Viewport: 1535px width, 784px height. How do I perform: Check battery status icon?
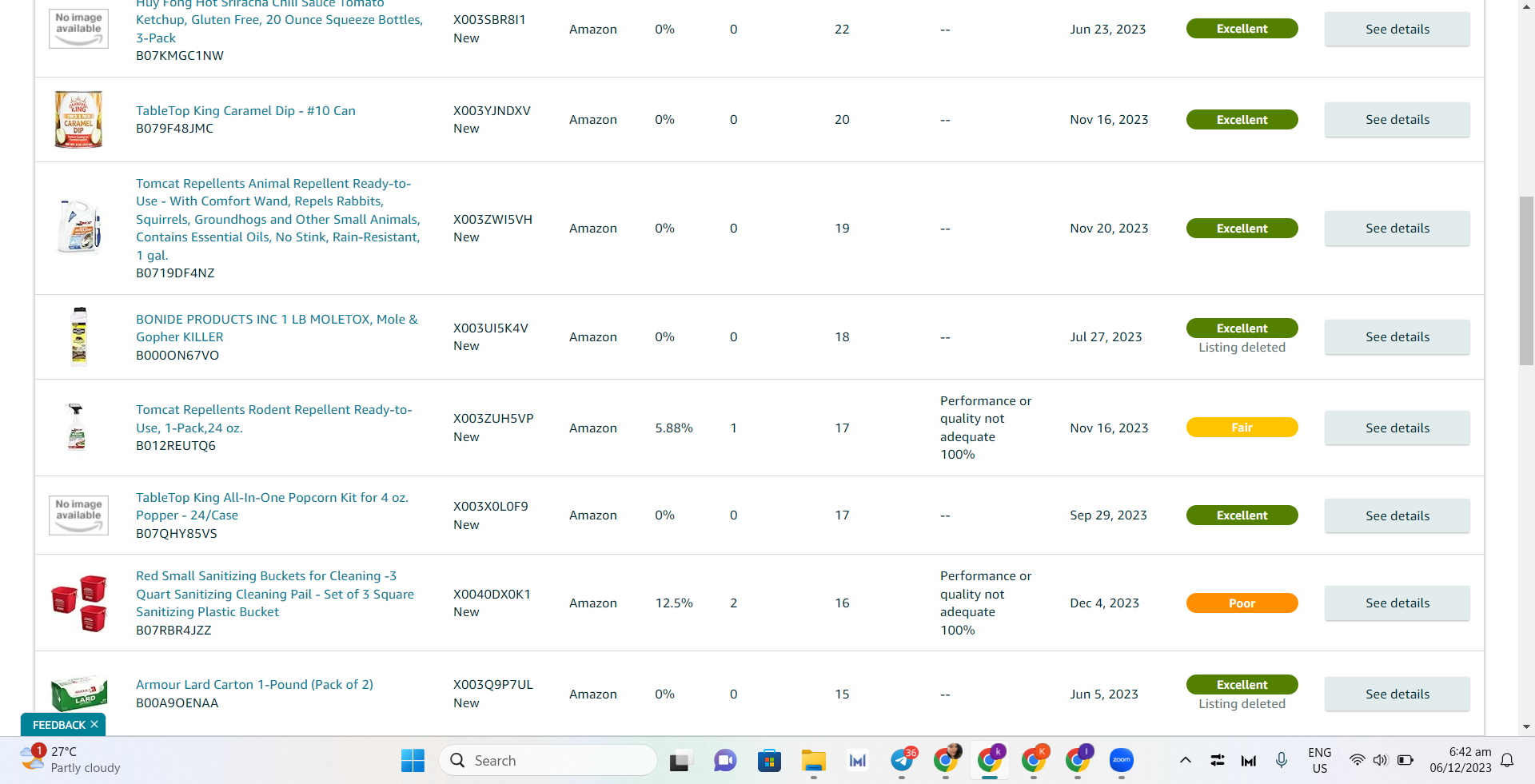tap(1405, 760)
